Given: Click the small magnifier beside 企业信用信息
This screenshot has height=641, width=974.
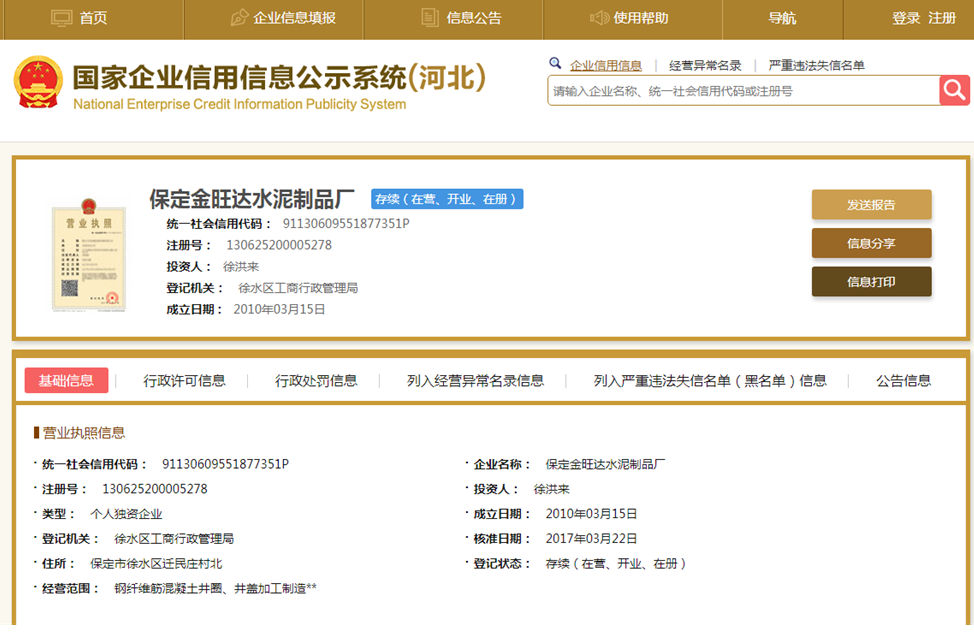Looking at the screenshot, I should pos(556,62).
